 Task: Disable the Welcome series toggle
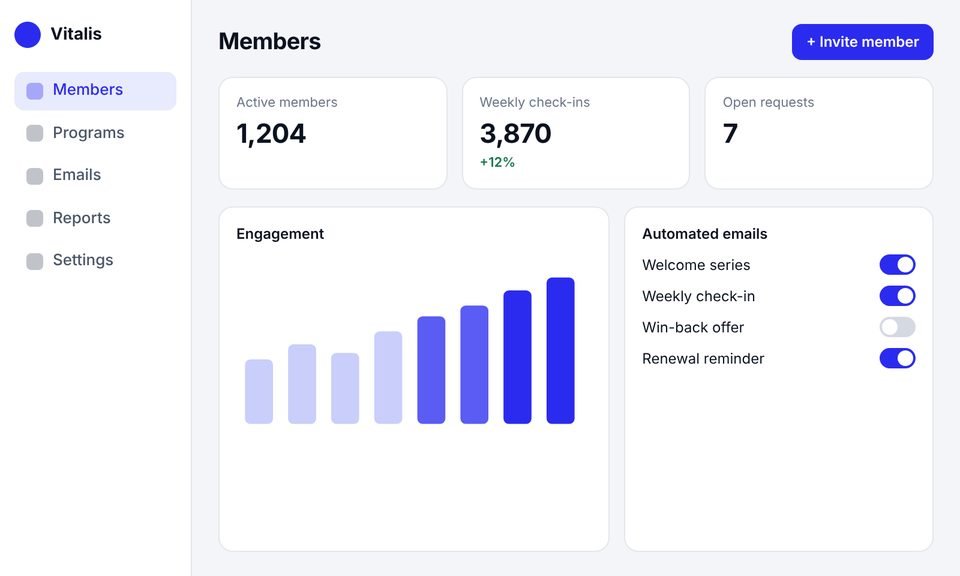[897, 265]
